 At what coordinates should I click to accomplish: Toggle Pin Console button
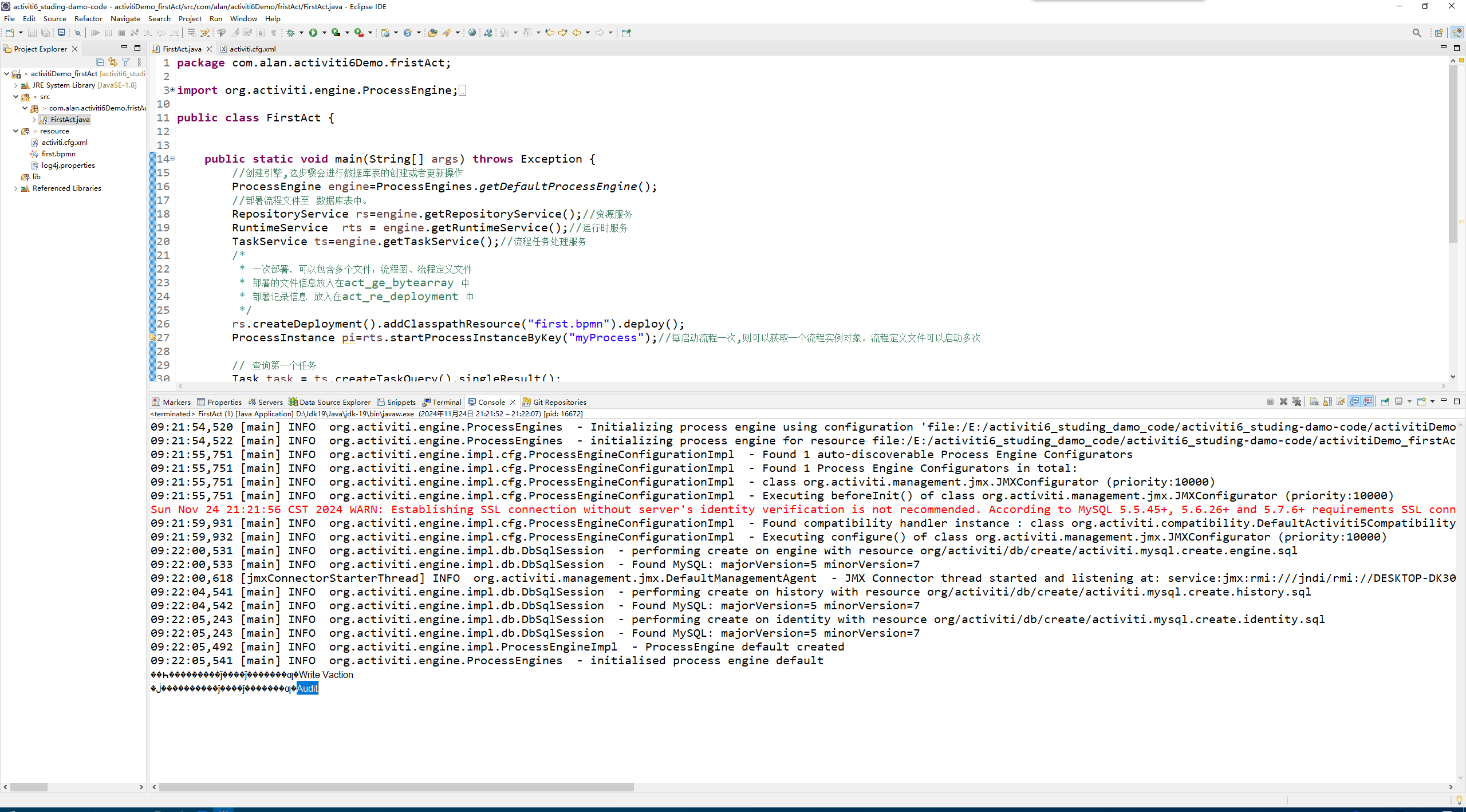[1385, 401]
